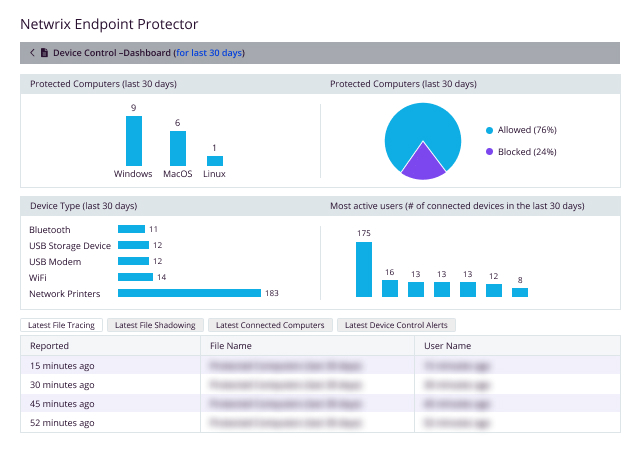Click the User Name column header
Screen dimensions: 640x450
point(447,345)
